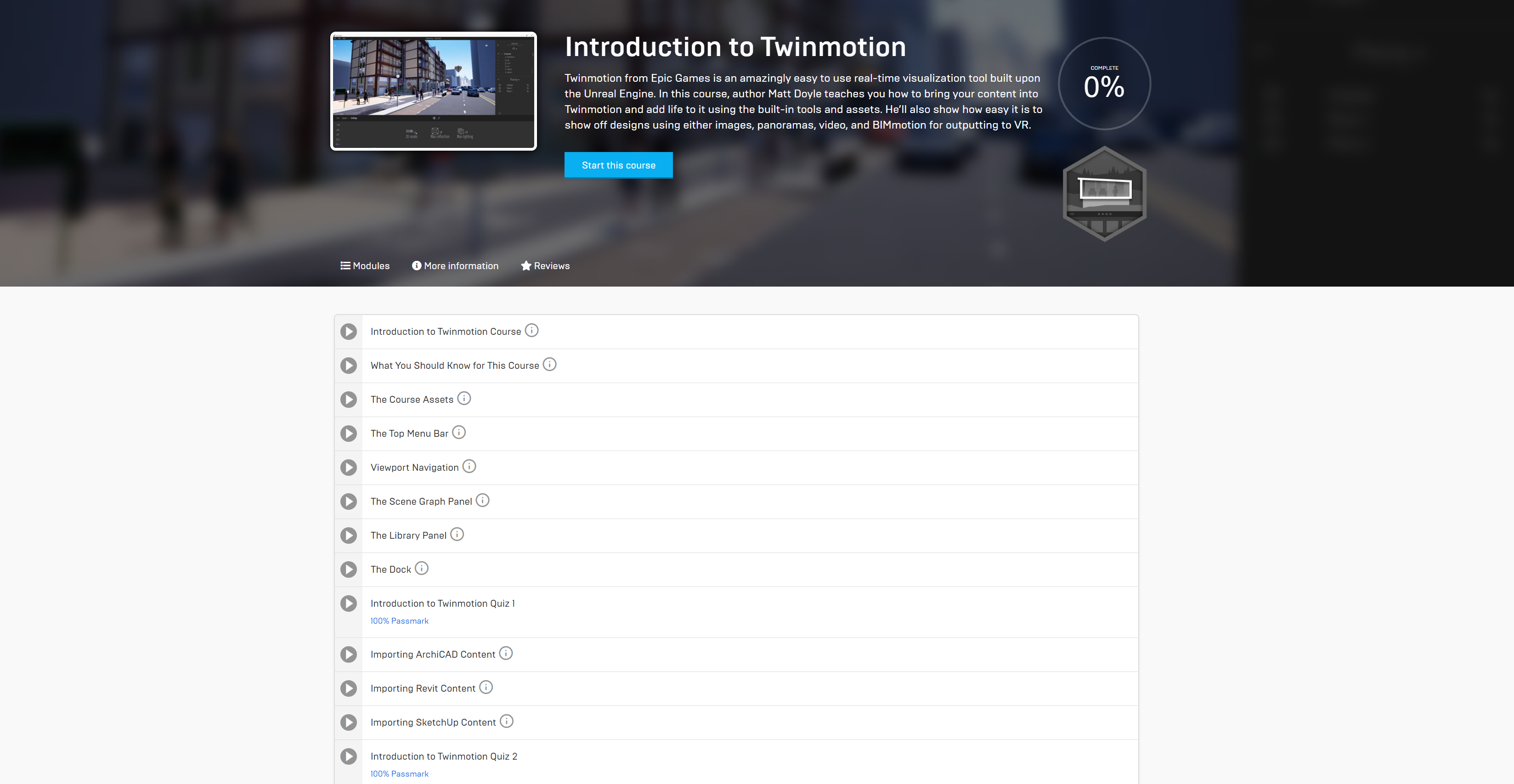Click the 0% completion progress circle
Viewport: 1514px width, 784px height.
1104,84
